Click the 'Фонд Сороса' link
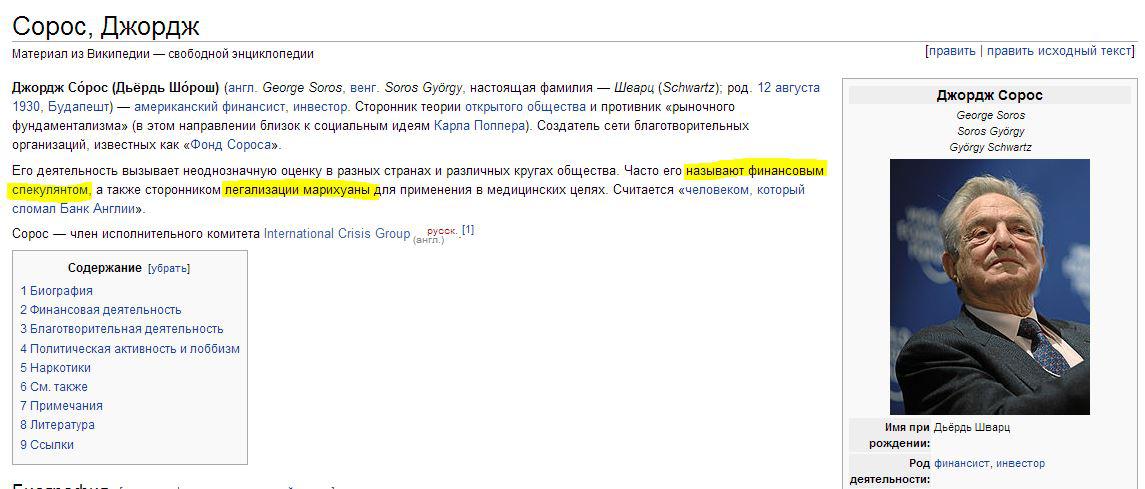Screen dimensions: 1145x489 pos(232,145)
